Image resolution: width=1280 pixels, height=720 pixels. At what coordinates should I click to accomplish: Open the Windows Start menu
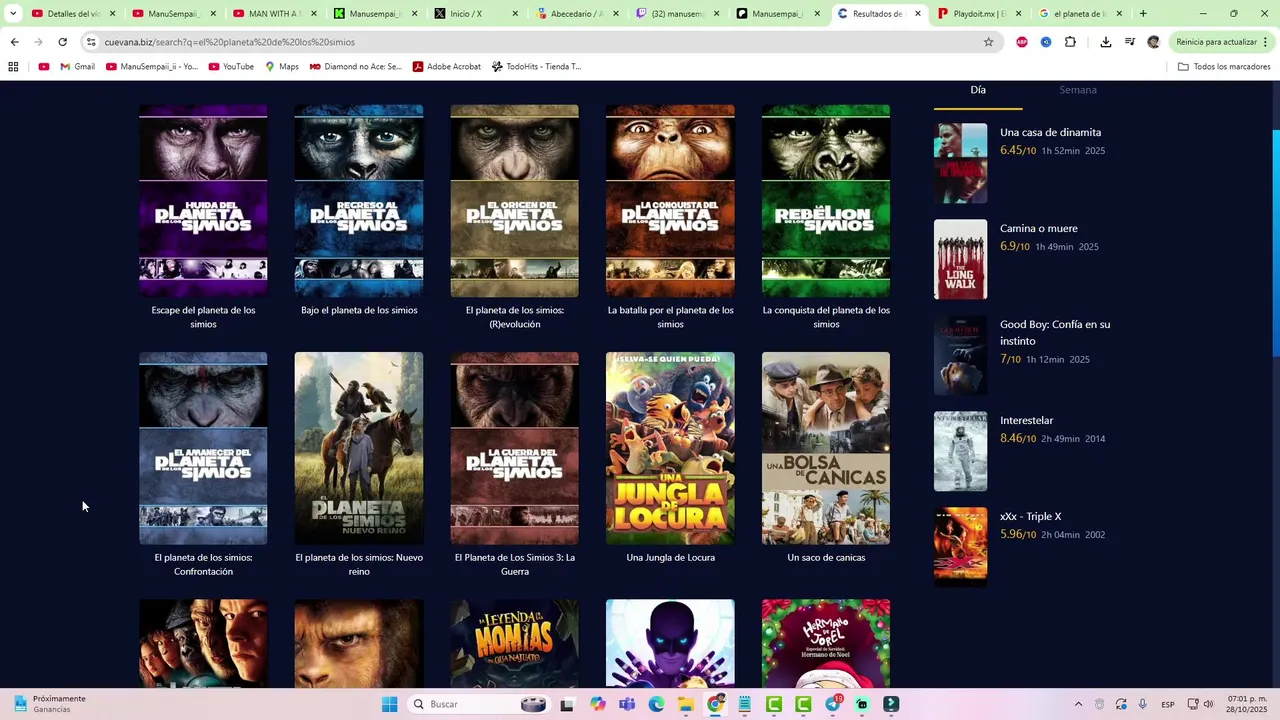(x=389, y=704)
